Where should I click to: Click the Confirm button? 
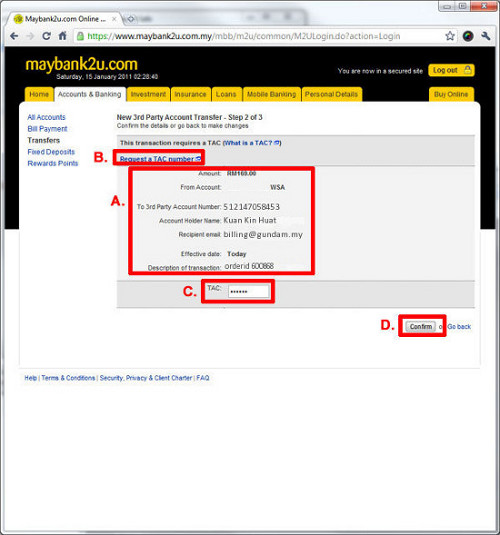click(x=421, y=327)
